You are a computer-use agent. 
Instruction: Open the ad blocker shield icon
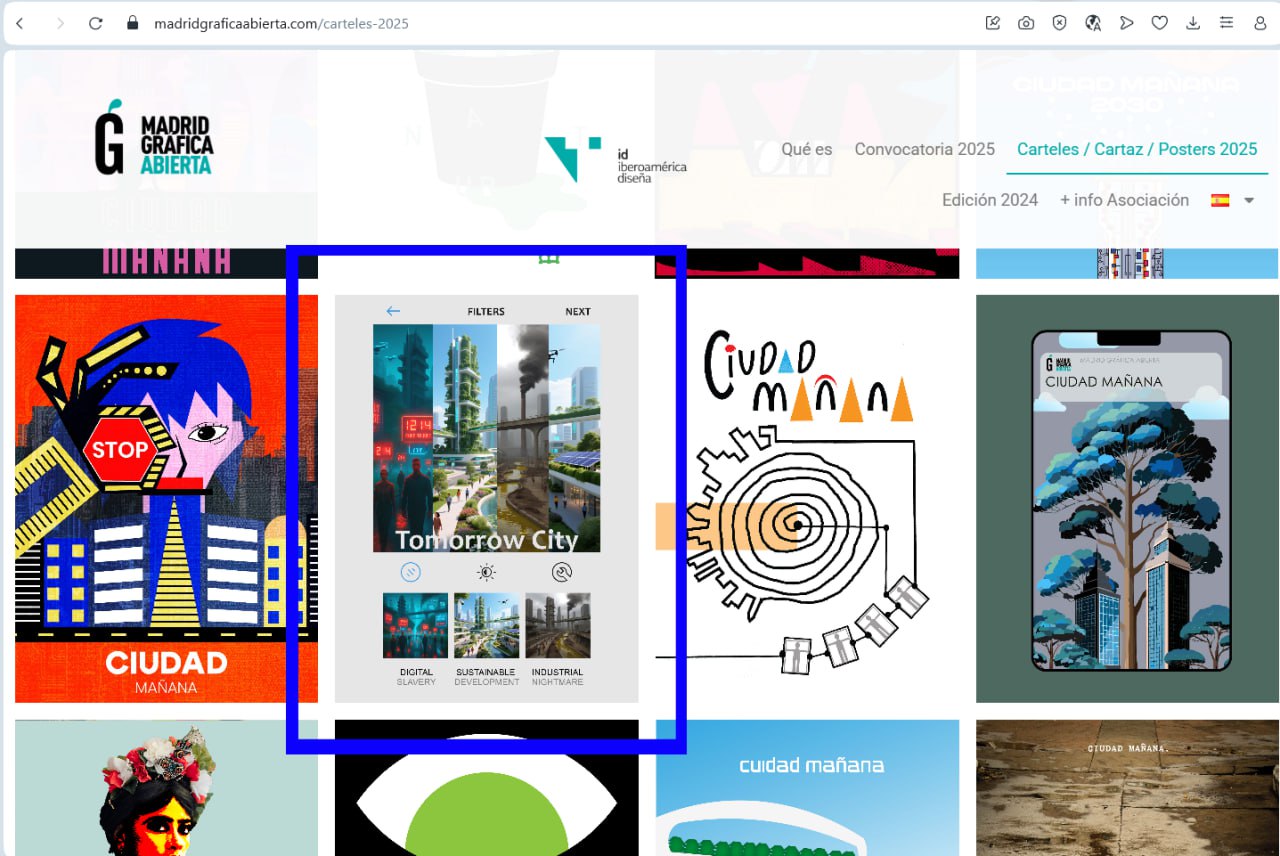[x=1060, y=23]
